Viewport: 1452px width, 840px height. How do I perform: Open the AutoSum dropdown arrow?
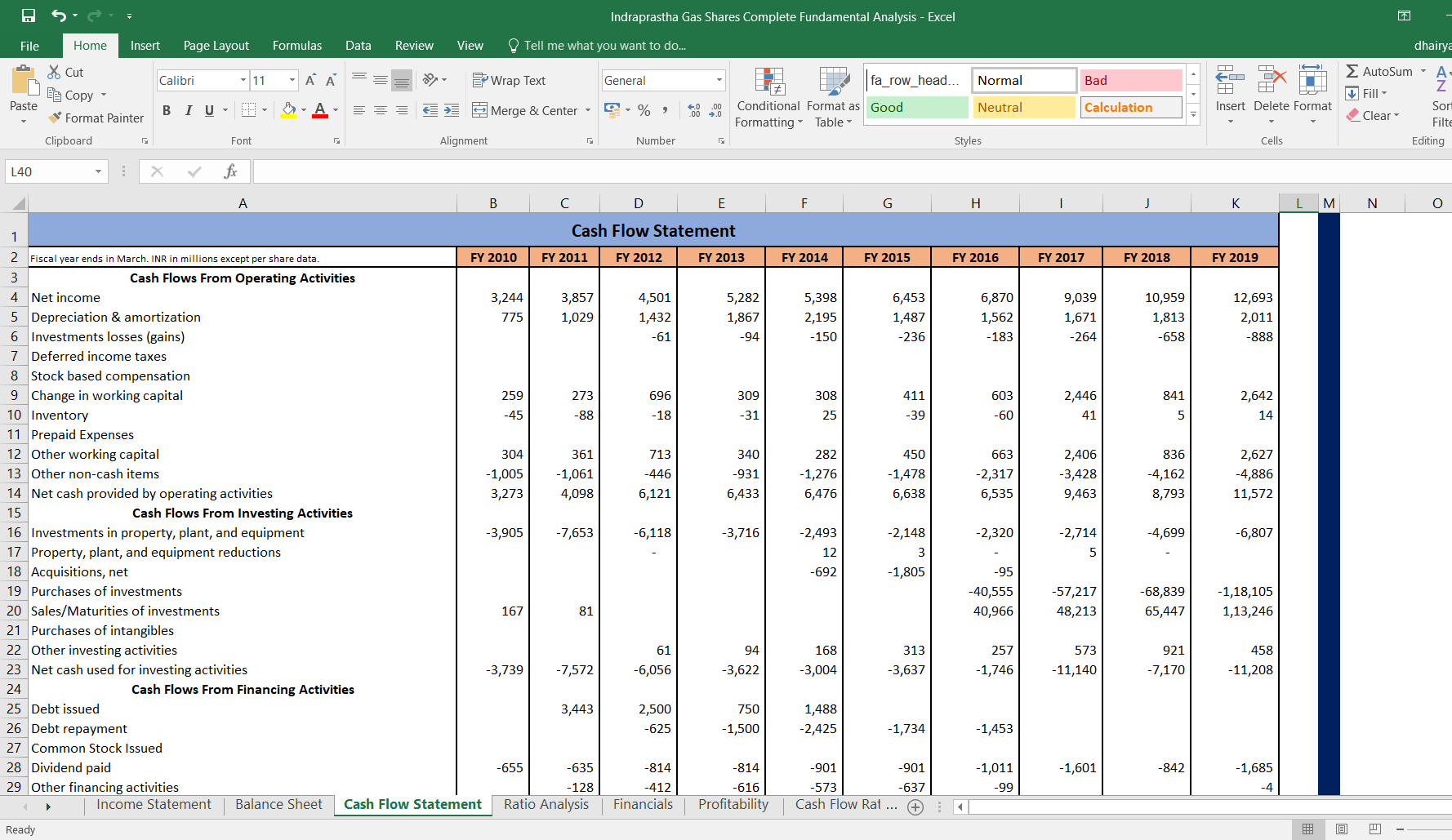(x=1423, y=71)
